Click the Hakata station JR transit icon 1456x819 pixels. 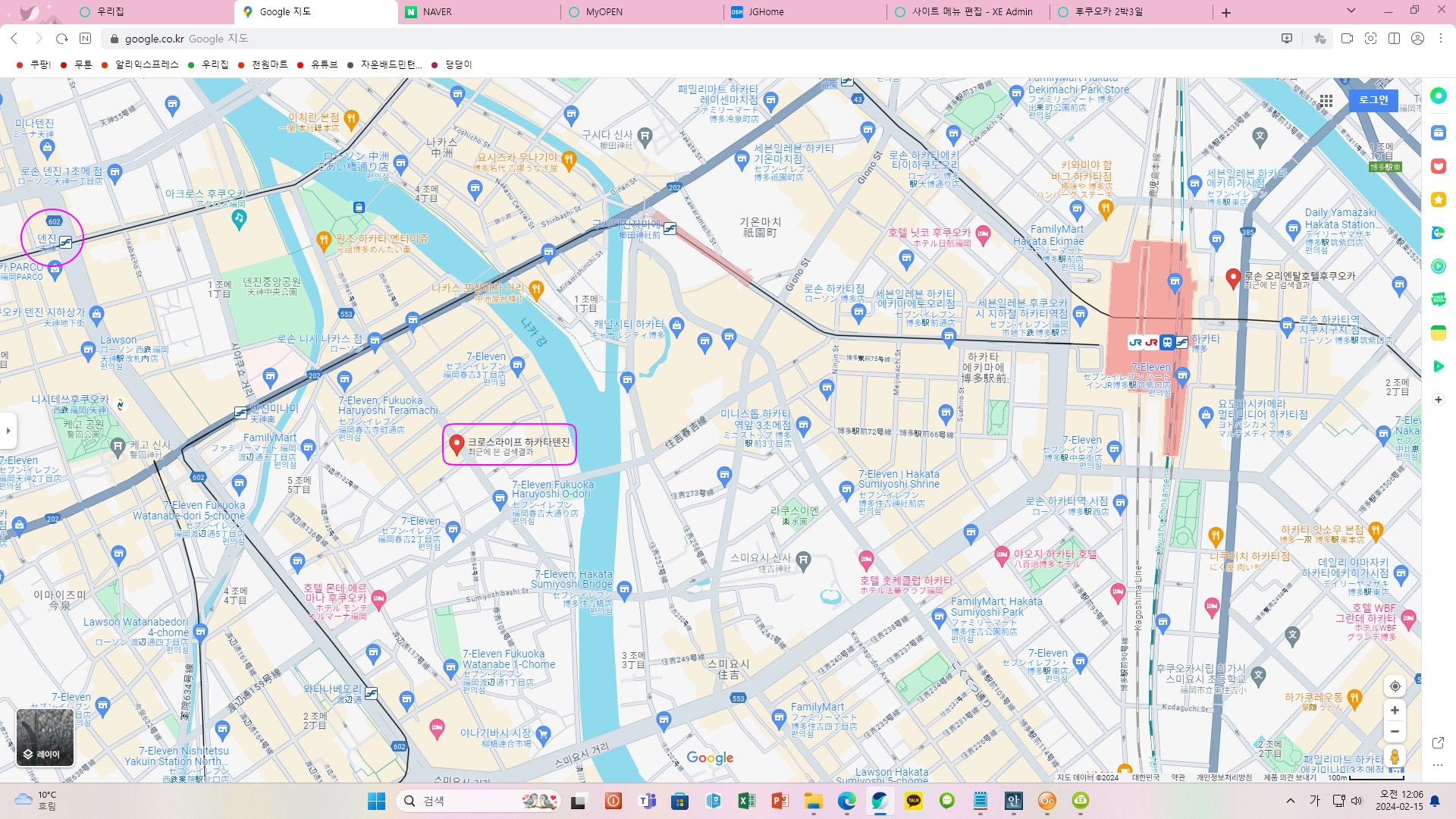(1135, 343)
